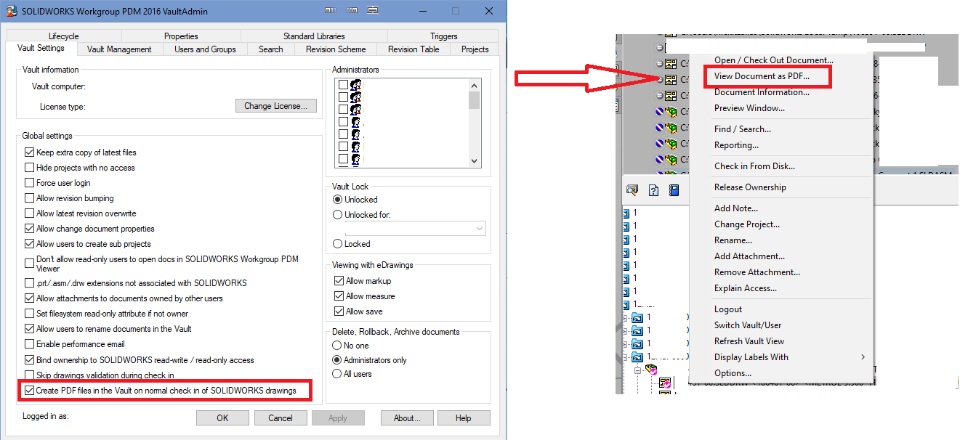
Task: Uncheck eDrawings Allow measure
Action: tap(339, 296)
